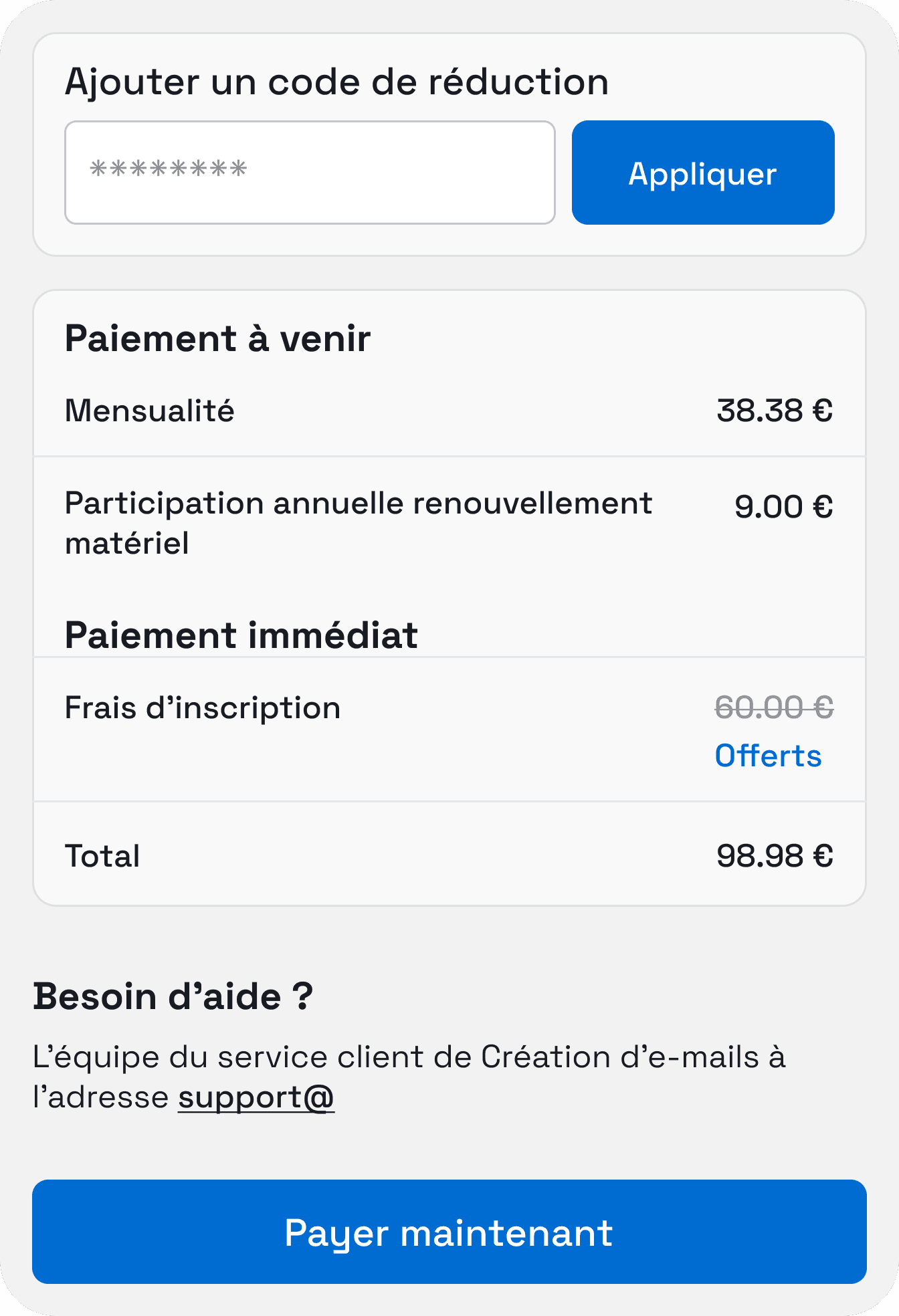Click the 'Frais d'inscription' label

(x=203, y=707)
